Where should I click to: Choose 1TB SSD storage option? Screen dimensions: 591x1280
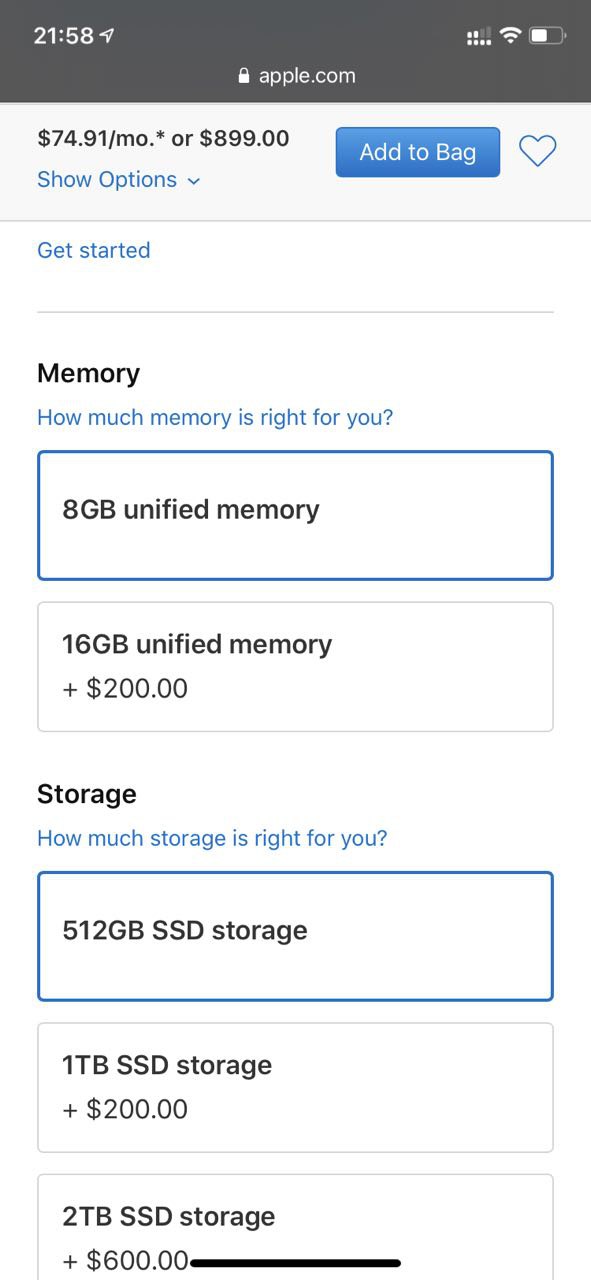coord(295,1087)
